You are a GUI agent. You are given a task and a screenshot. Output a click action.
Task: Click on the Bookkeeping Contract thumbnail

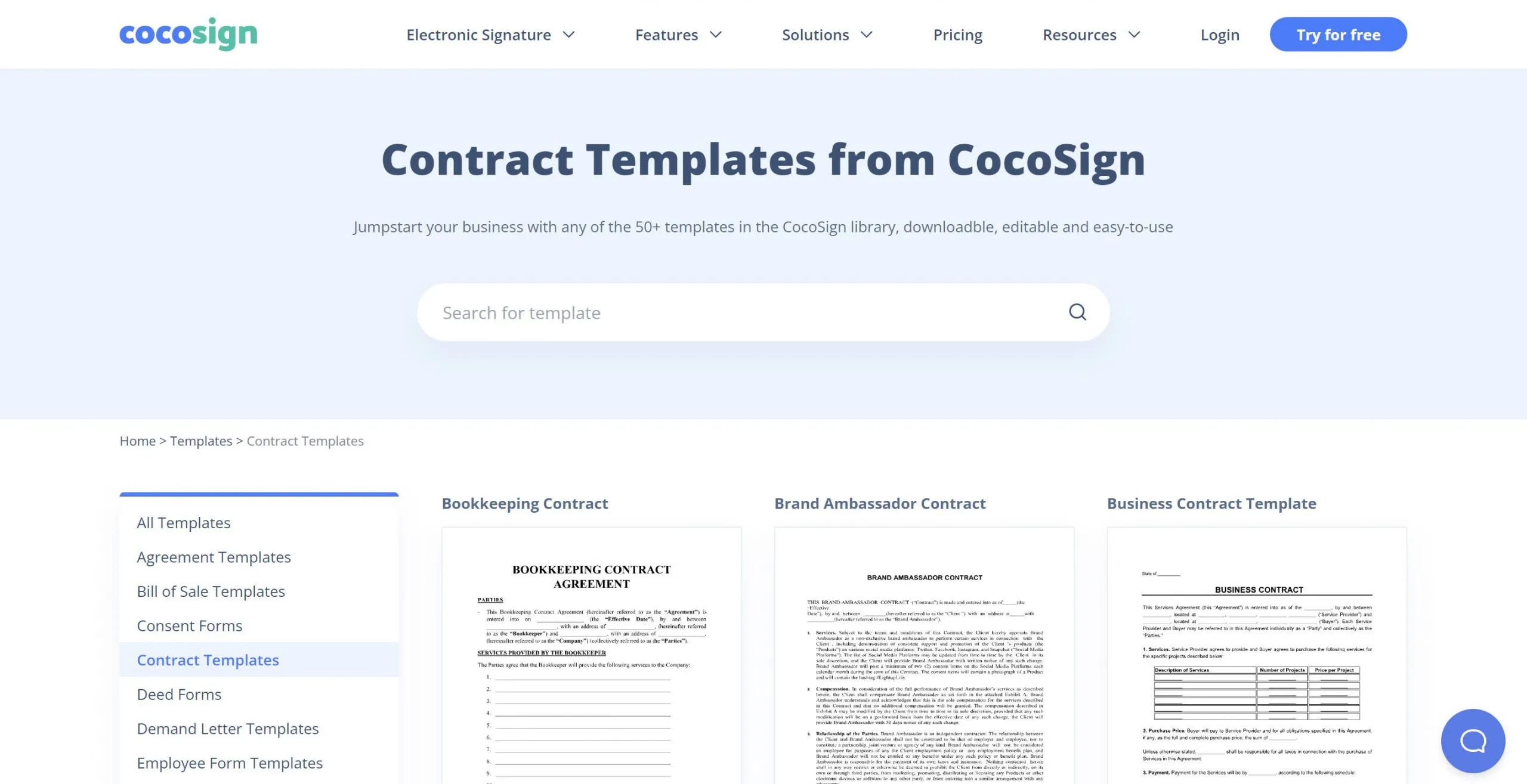591,656
